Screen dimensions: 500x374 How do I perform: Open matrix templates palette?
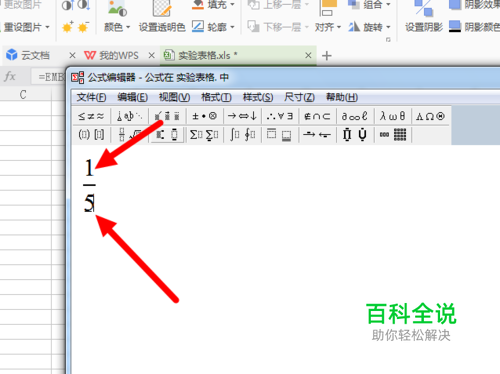pos(393,135)
